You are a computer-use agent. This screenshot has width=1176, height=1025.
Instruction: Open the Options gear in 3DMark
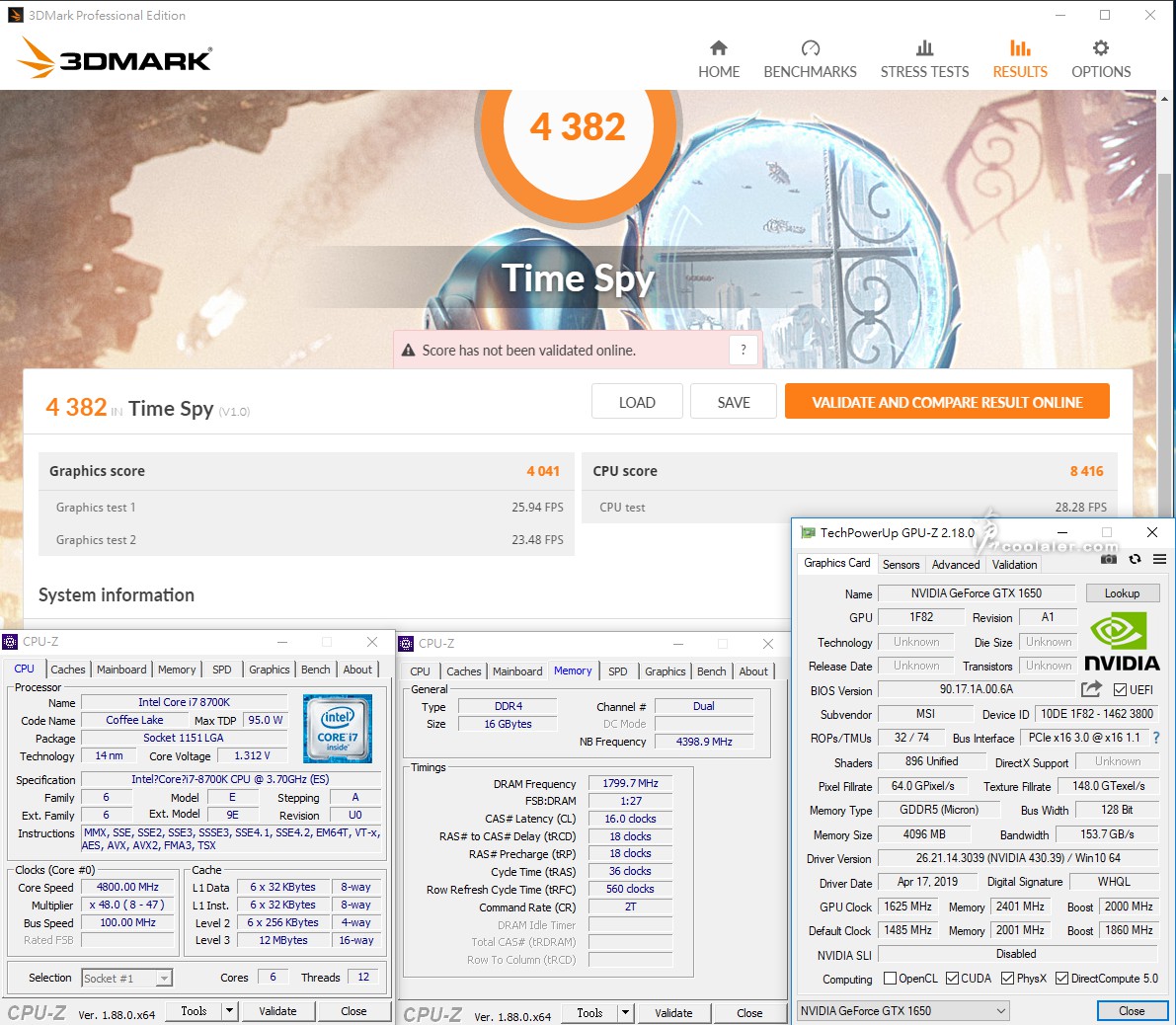(1100, 48)
